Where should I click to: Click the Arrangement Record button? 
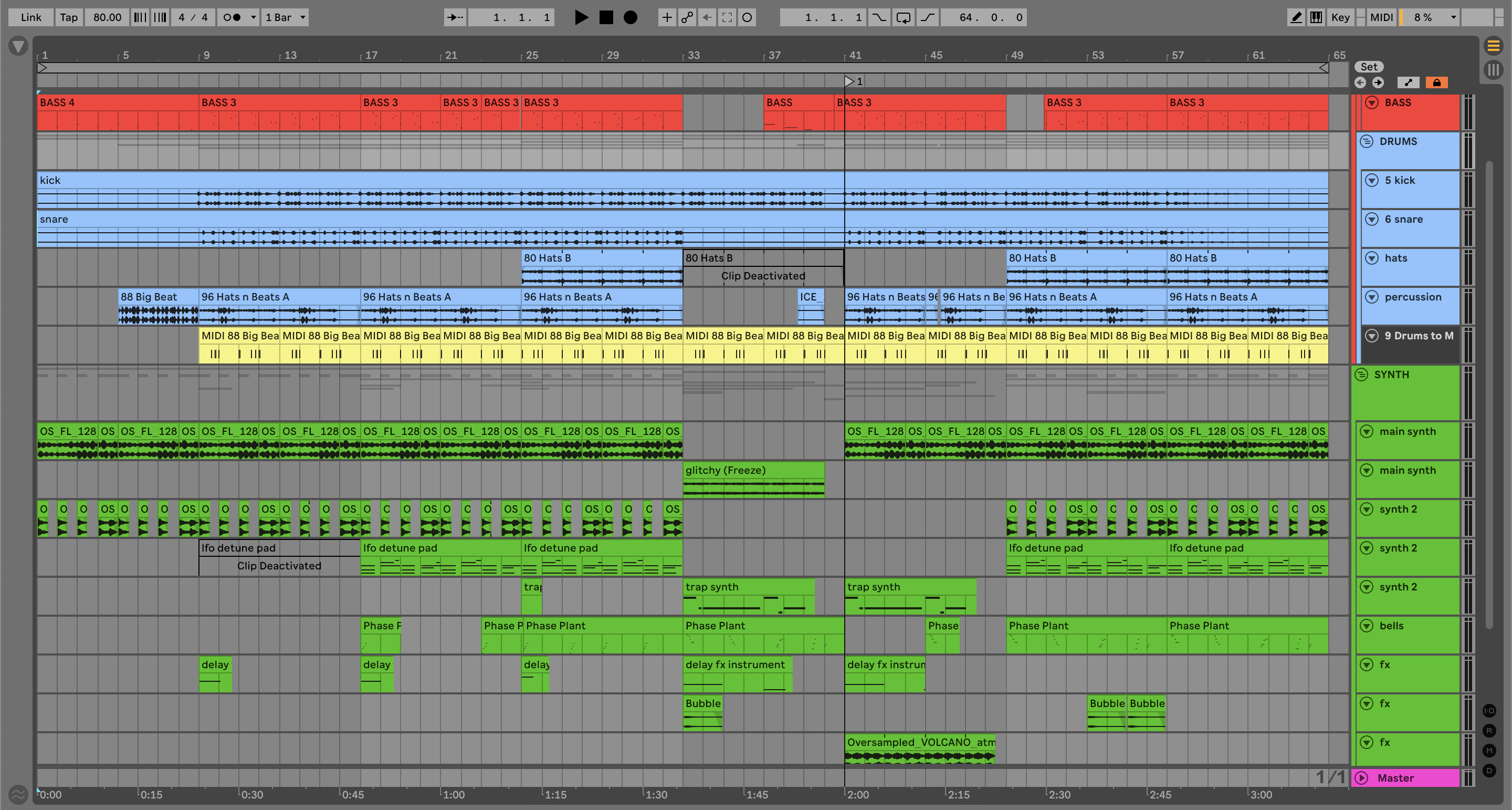click(631, 17)
